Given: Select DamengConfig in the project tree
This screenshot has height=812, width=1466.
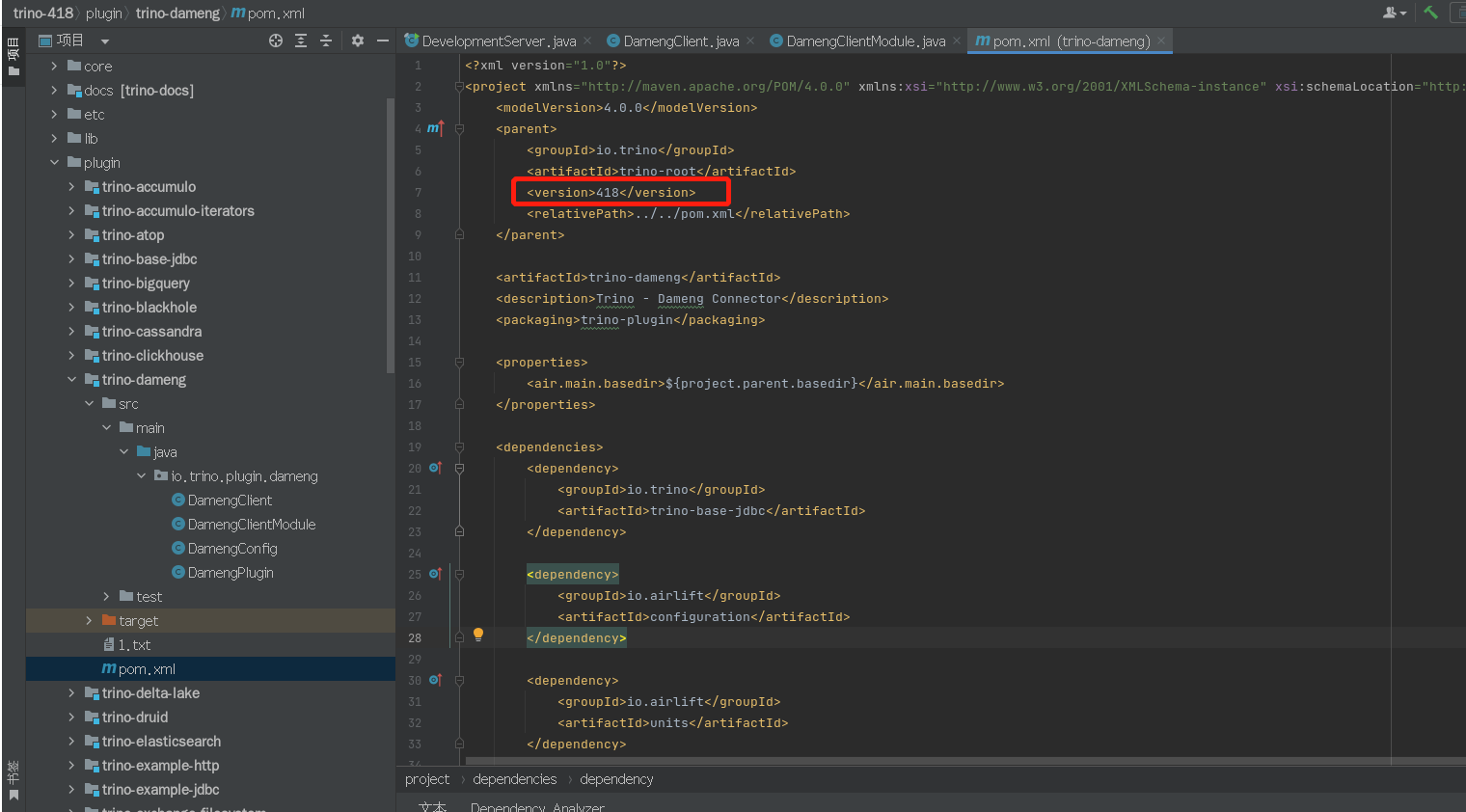Looking at the screenshot, I should pos(232,548).
